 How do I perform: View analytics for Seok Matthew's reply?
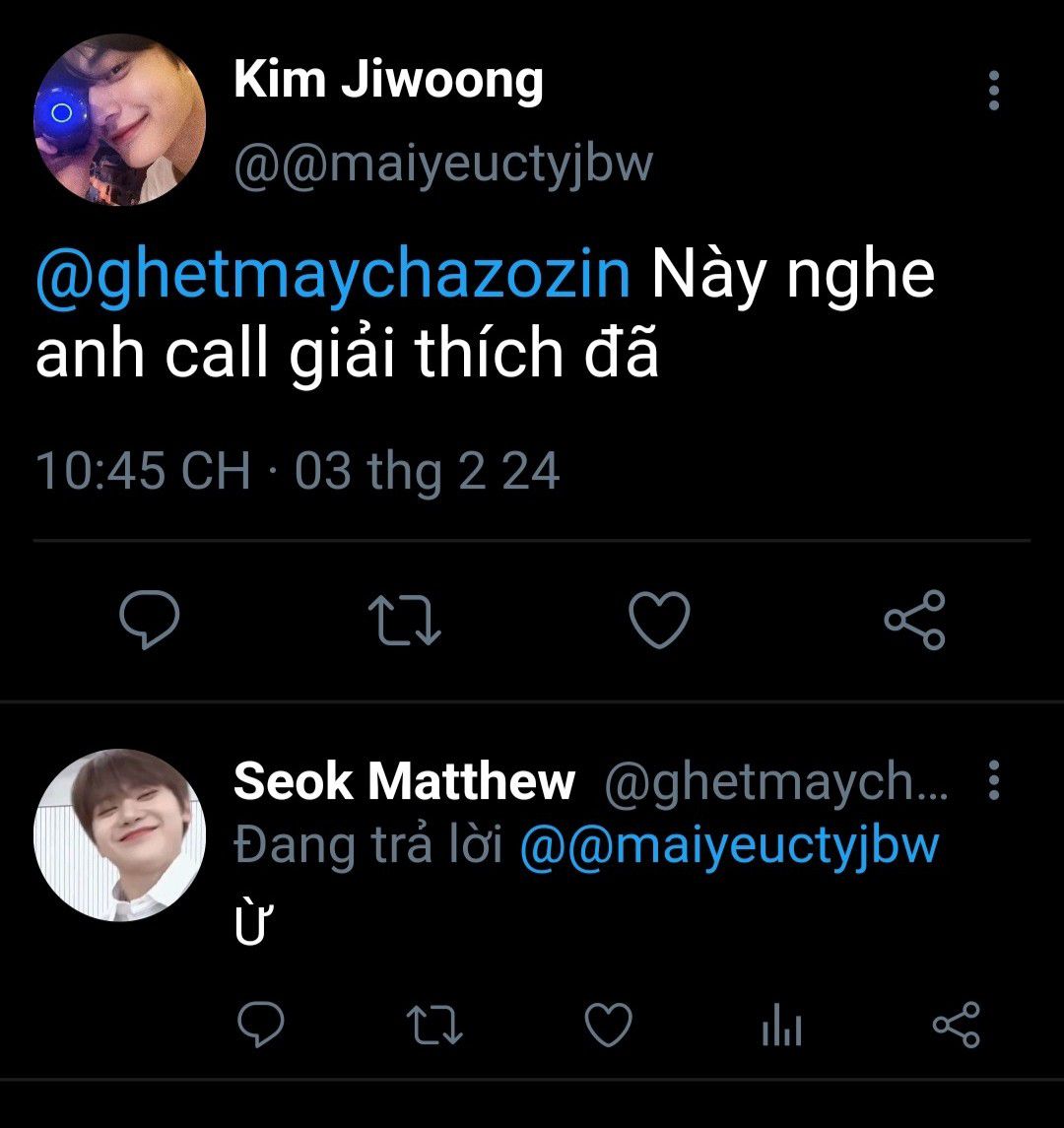pos(782,1027)
